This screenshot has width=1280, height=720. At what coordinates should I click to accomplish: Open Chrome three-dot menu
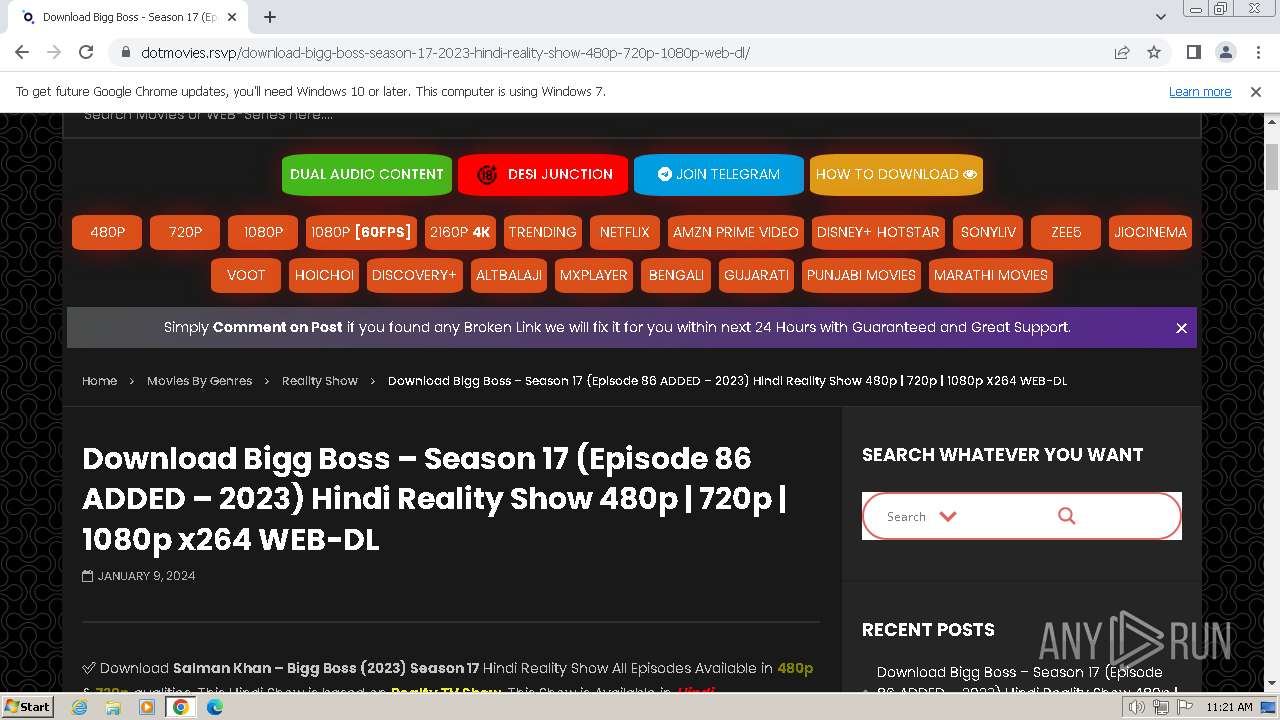click(1257, 52)
